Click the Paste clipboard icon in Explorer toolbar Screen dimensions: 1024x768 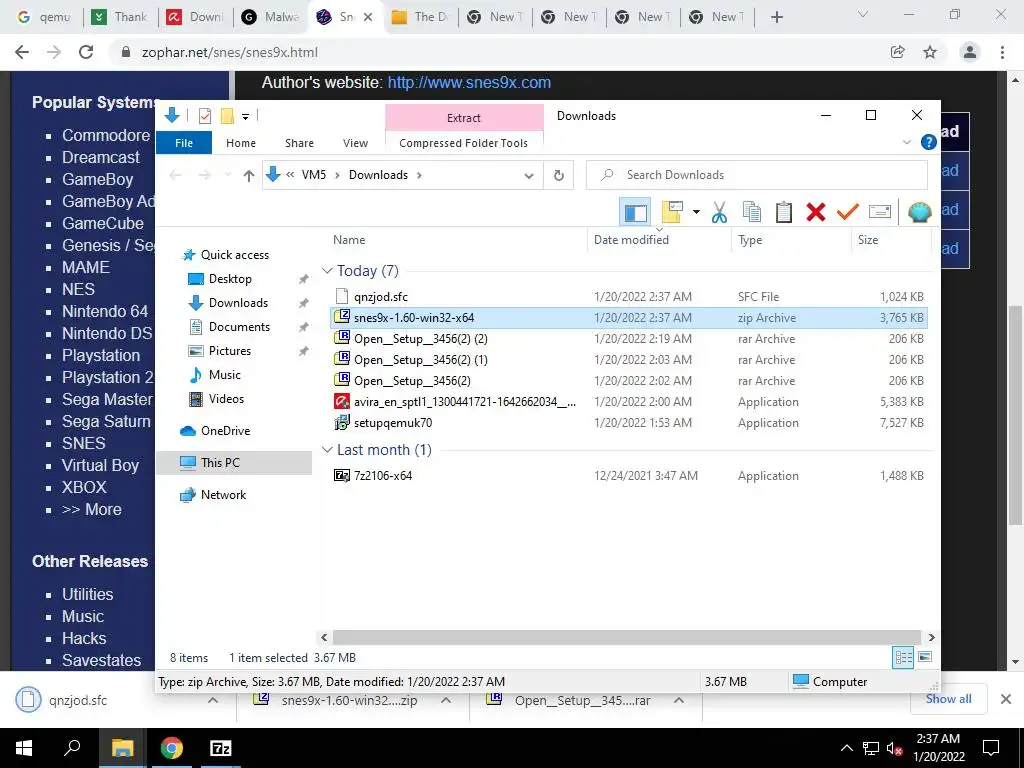[784, 212]
